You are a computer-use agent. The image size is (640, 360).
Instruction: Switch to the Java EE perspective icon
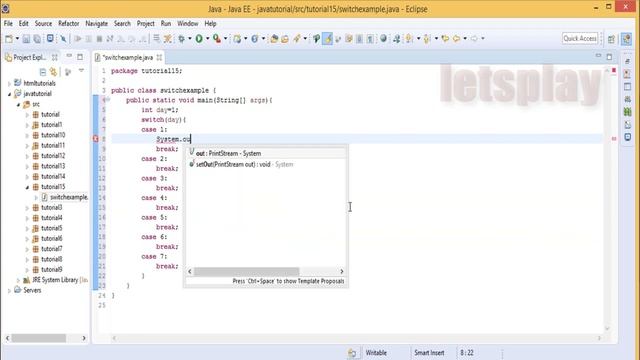pos(626,39)
